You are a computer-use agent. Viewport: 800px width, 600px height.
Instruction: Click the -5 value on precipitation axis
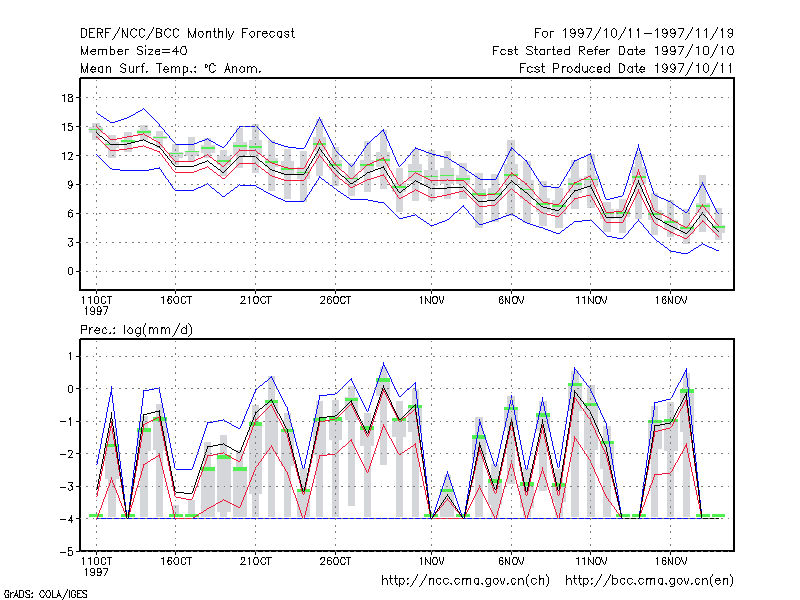pyautogui.click(x=67, y=552)
